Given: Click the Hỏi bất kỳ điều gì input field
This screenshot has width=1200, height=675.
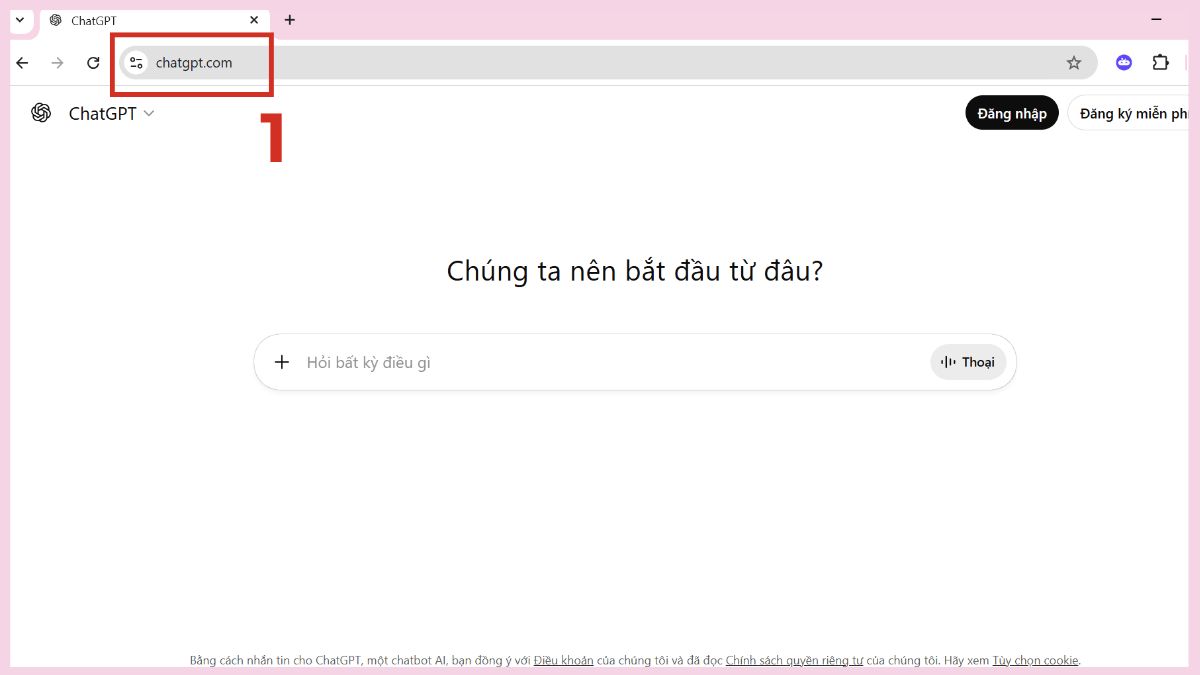Looking at the screenshot, I should click(x=500, y=361).
